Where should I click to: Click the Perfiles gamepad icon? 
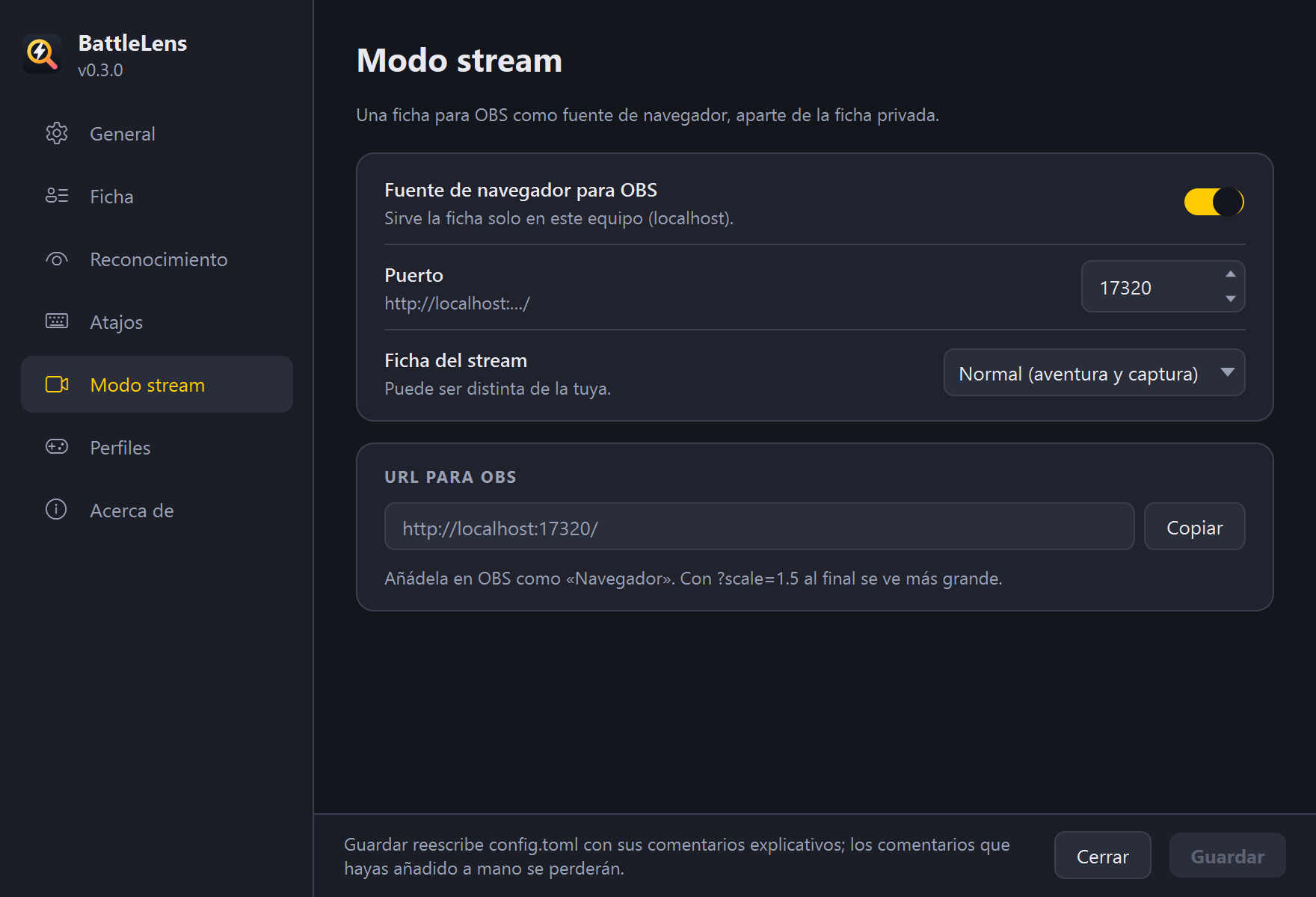coord(57,447)
